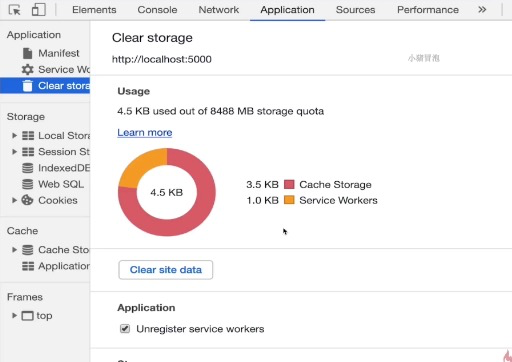This screenshot has height=362, width=512.
Task: Select the inspect element cursor icon
Action: [14, 10]
